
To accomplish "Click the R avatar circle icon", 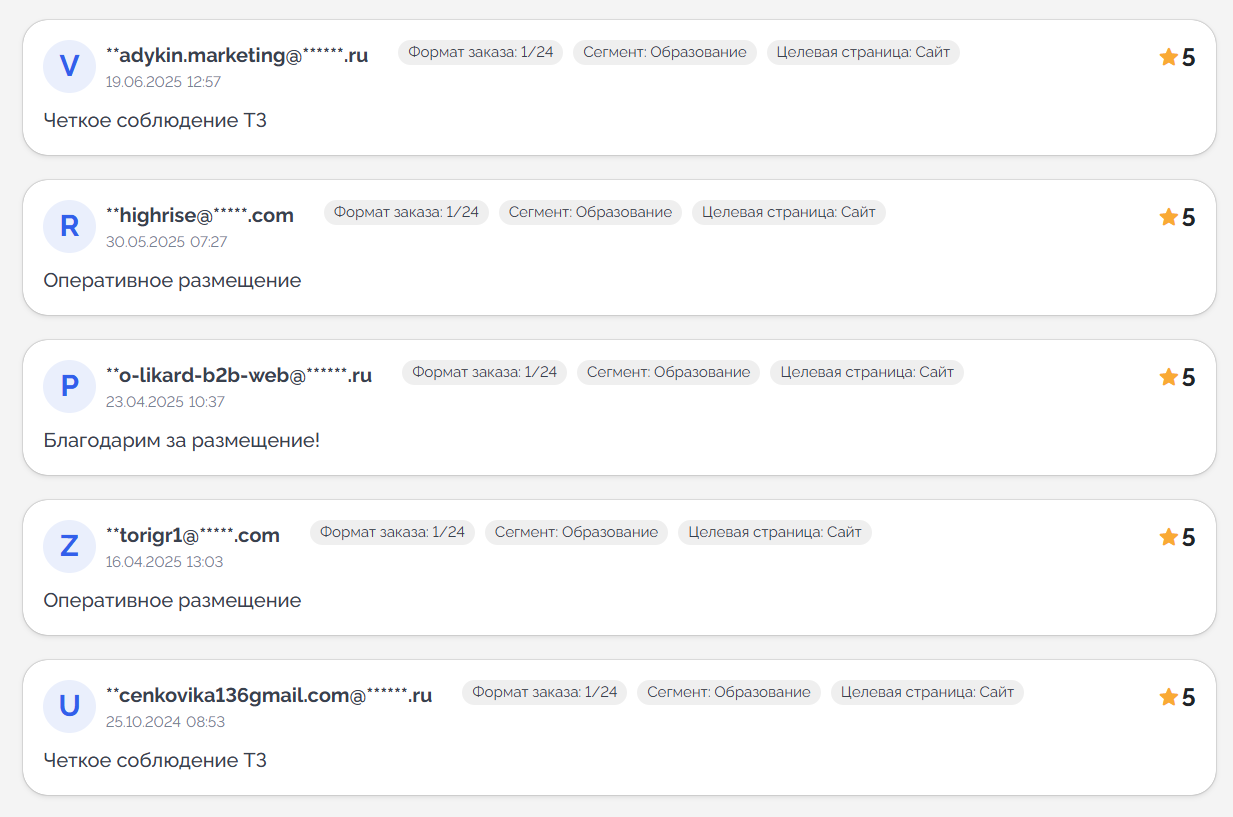I will click(x=69, y=226).
